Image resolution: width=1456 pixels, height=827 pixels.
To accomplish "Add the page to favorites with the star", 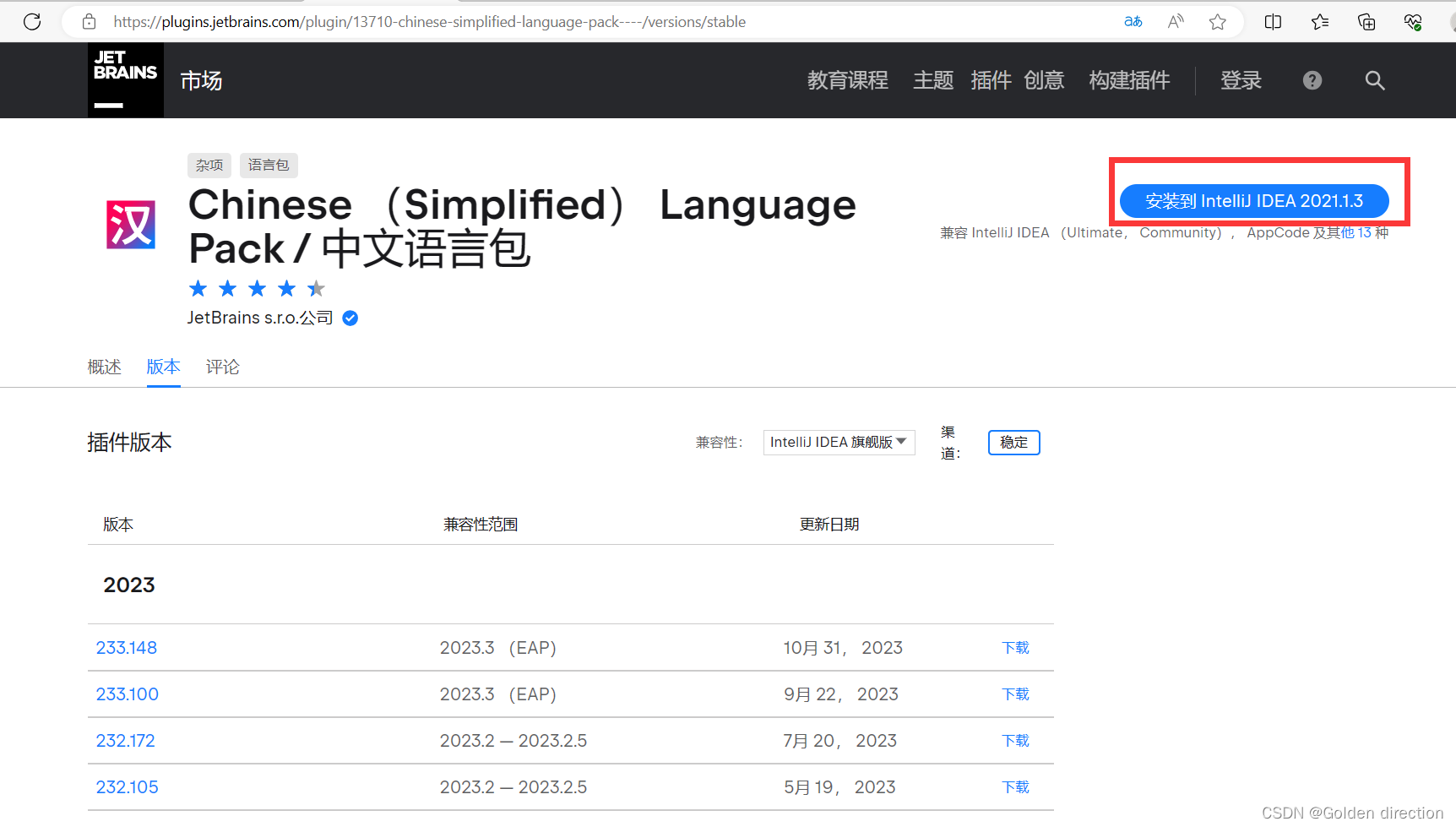I will click(1218, 22).
